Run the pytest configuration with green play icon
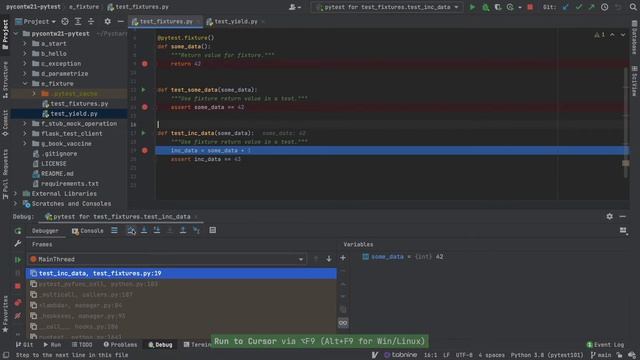Viewport: 640px width, 360px height. (x=472, y=7)
